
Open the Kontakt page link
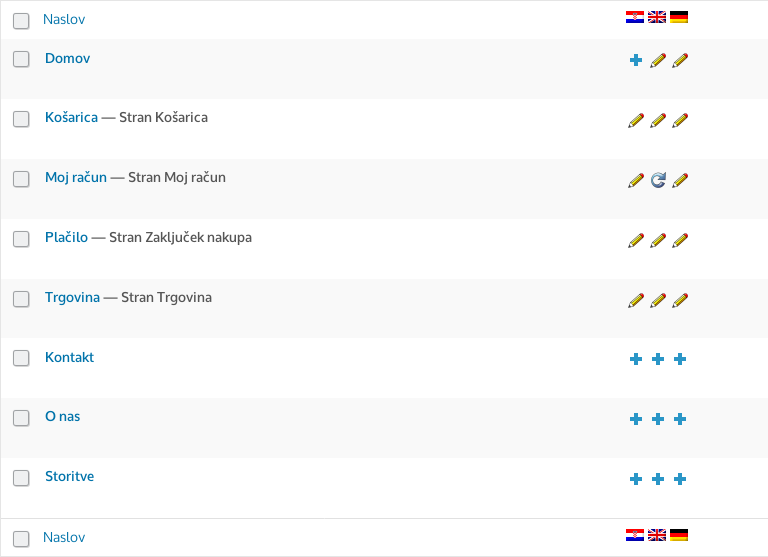click(x=70, y=357)
